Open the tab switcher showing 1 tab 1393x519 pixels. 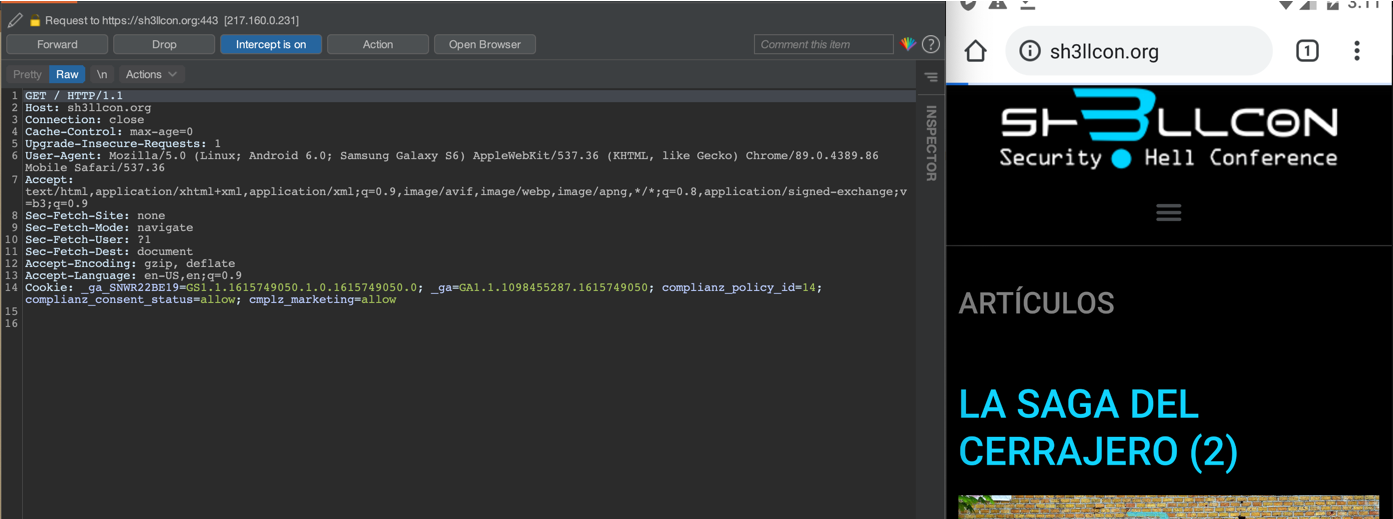click(1306, 51)
